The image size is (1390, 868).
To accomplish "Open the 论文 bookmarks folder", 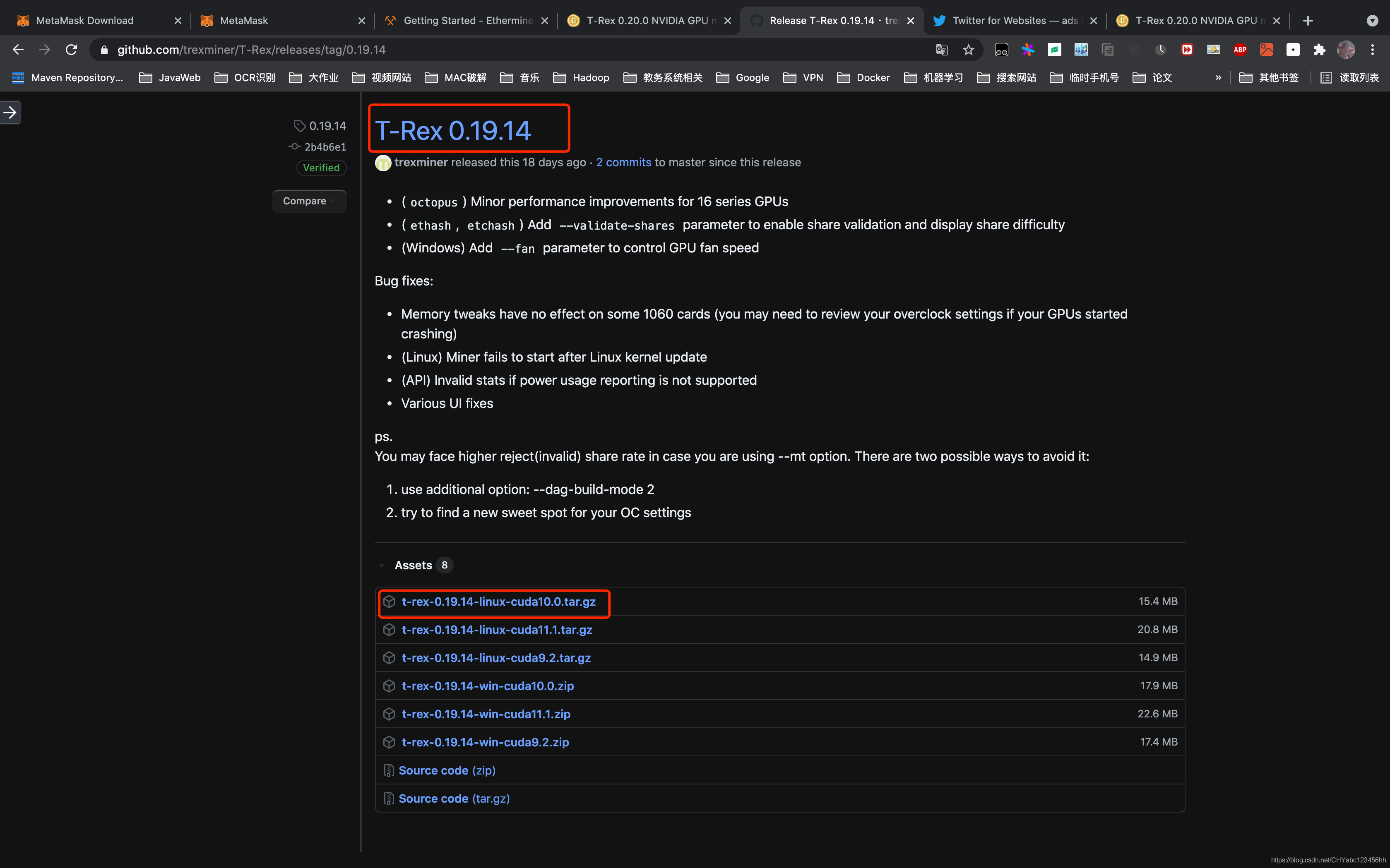I will point(1152,77).
